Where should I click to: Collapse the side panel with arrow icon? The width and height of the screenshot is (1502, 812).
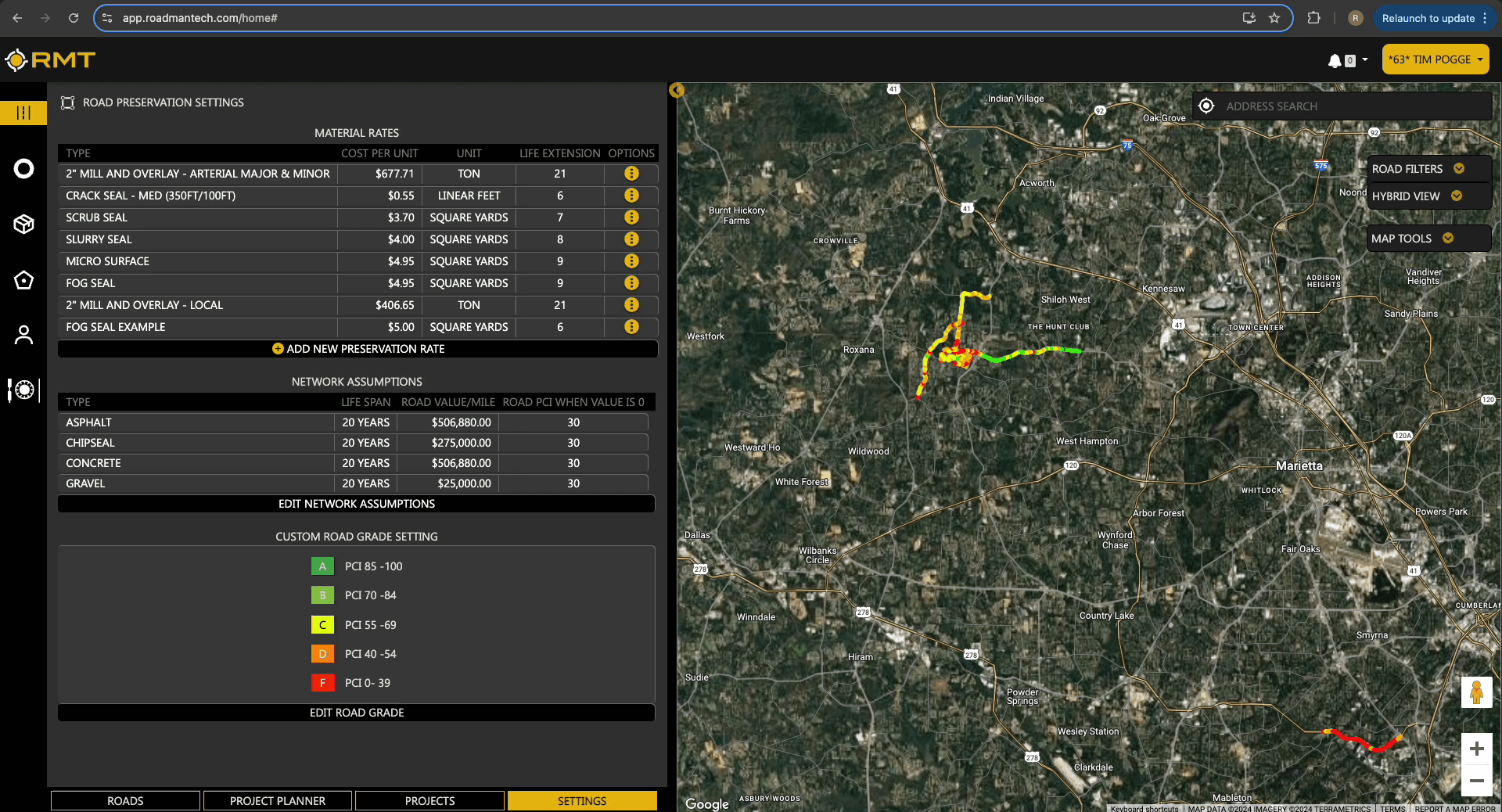coord(677,91)
